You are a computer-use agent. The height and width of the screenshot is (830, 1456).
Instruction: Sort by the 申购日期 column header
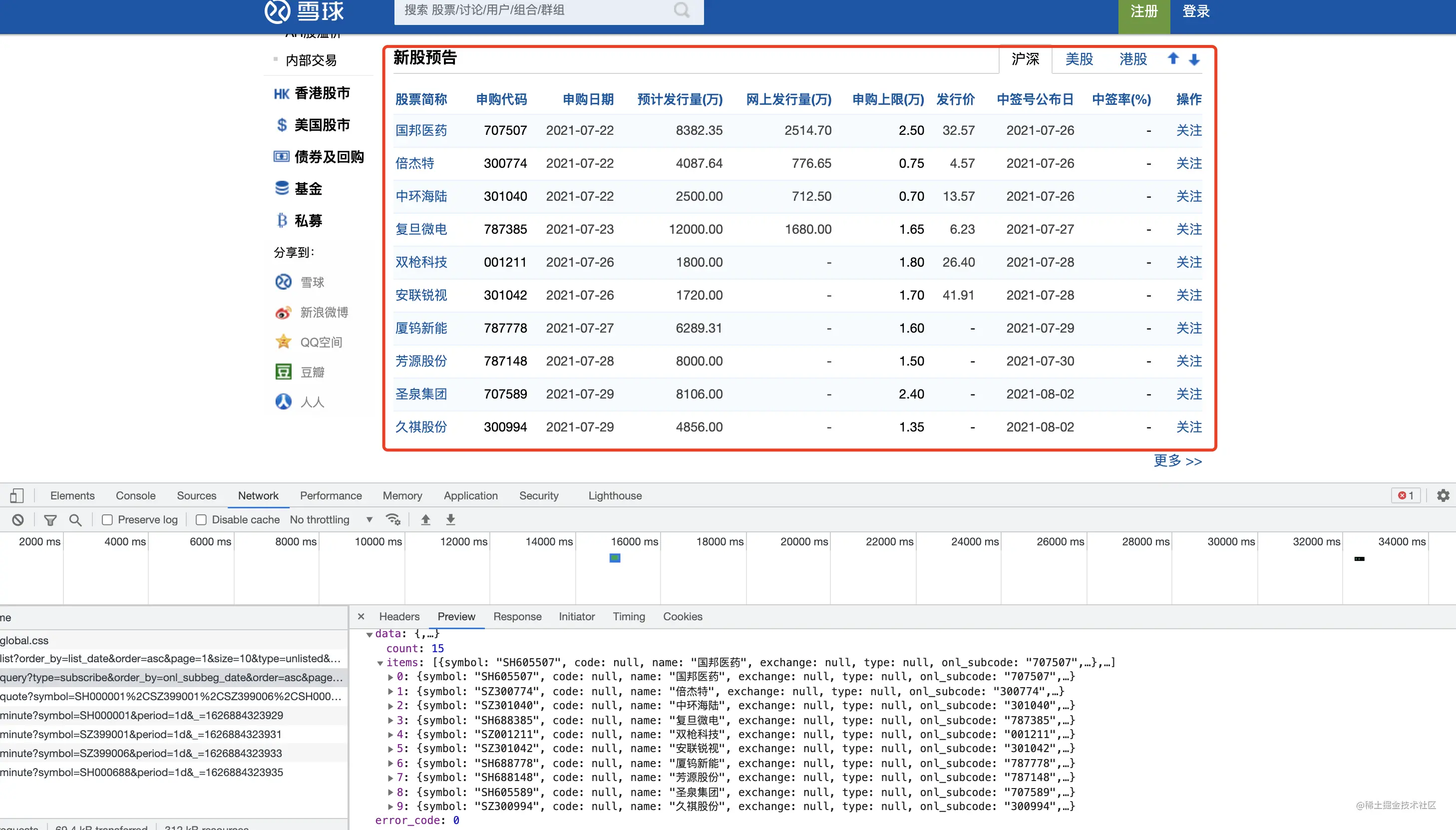coord(588,99)
